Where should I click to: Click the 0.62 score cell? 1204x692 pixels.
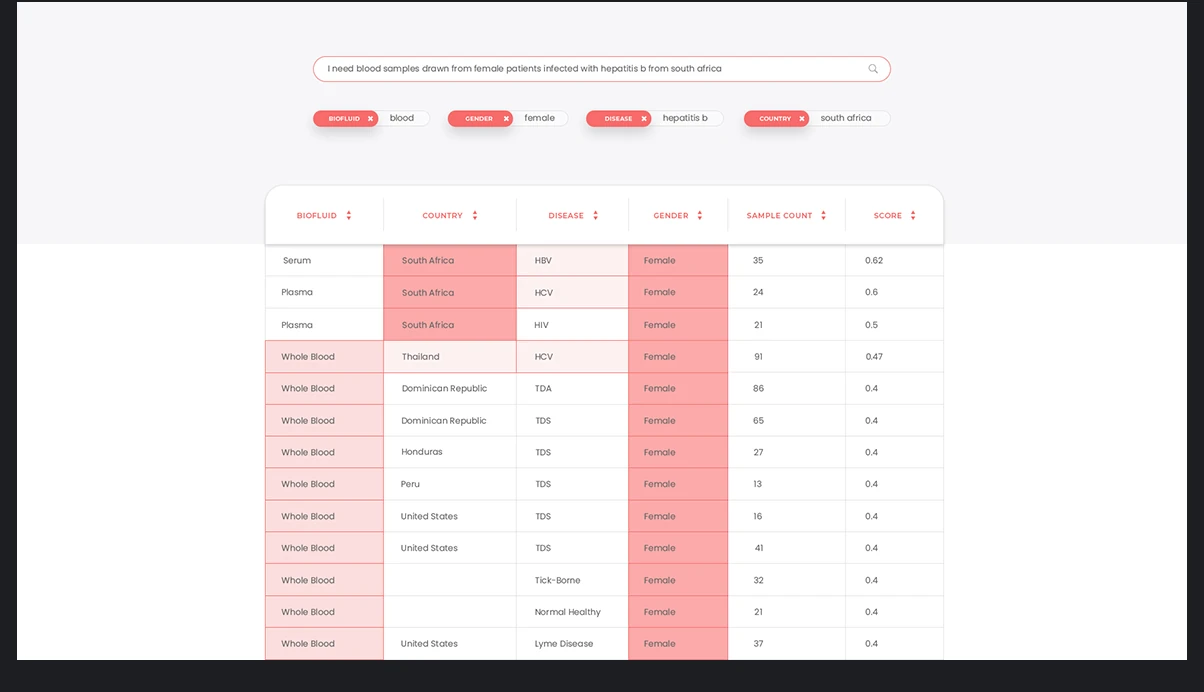click(894, 260)
